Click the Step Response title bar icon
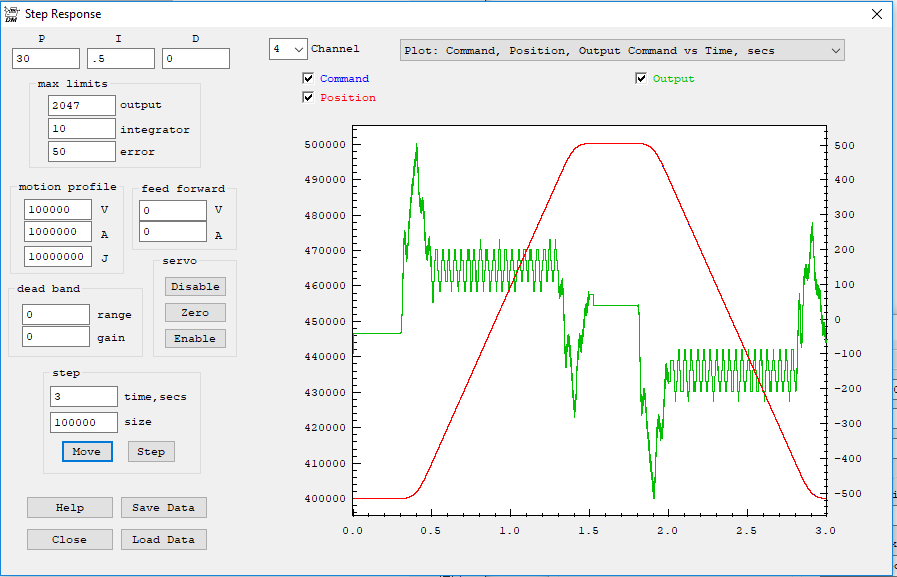 click(x=11, y=14)
